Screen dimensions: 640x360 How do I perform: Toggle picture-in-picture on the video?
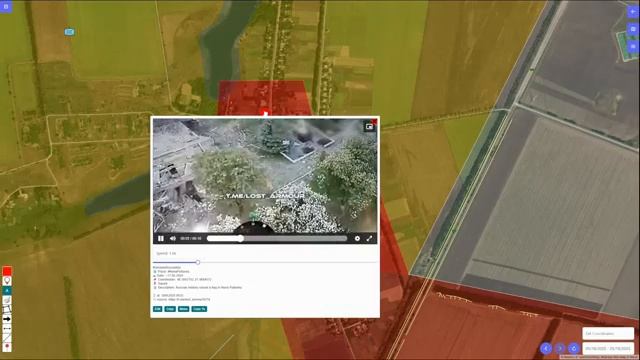coord(369,127)
